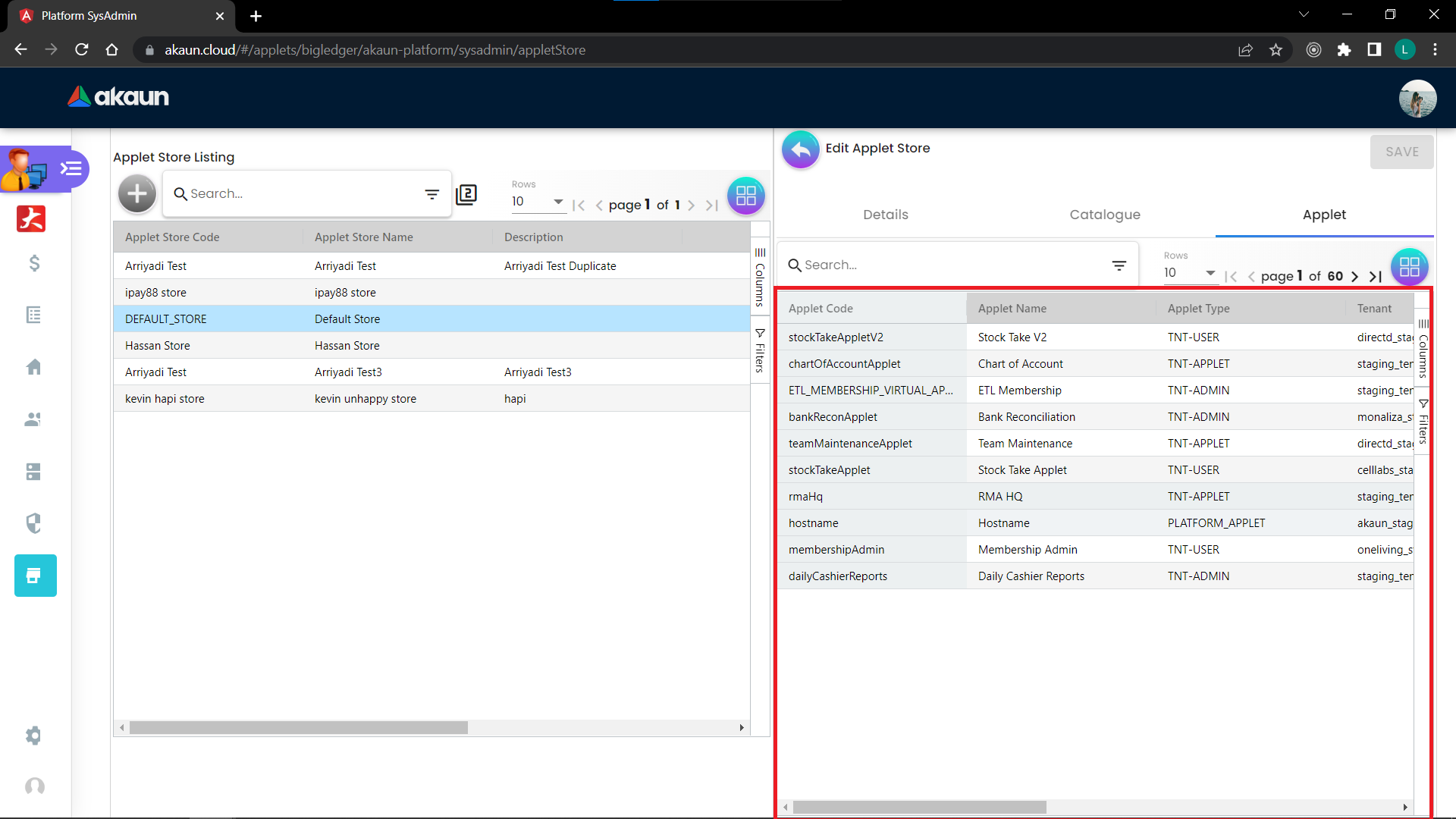Open the Rows dropdown in Applet Store Listing
The image size is (1456, 819).
pos(538,202)
